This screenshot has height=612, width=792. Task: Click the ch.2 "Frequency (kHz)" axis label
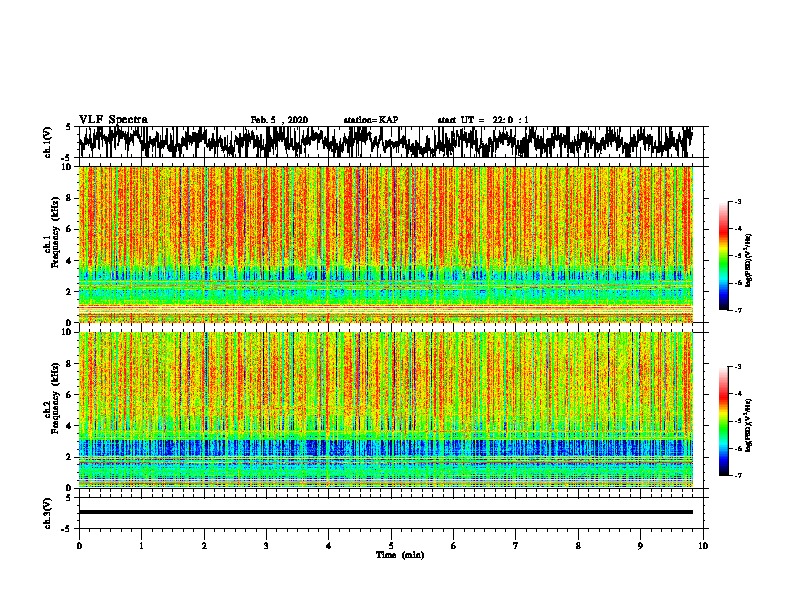click(x=55, y=397)
